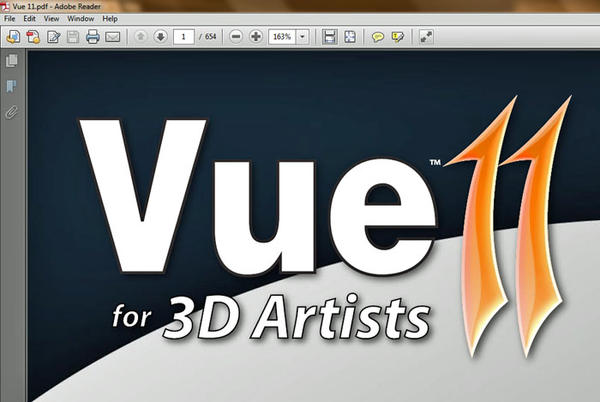Open the Attachments paperclip panel
This screenshot has width=600, height=402.
click(x=12, y=112)
